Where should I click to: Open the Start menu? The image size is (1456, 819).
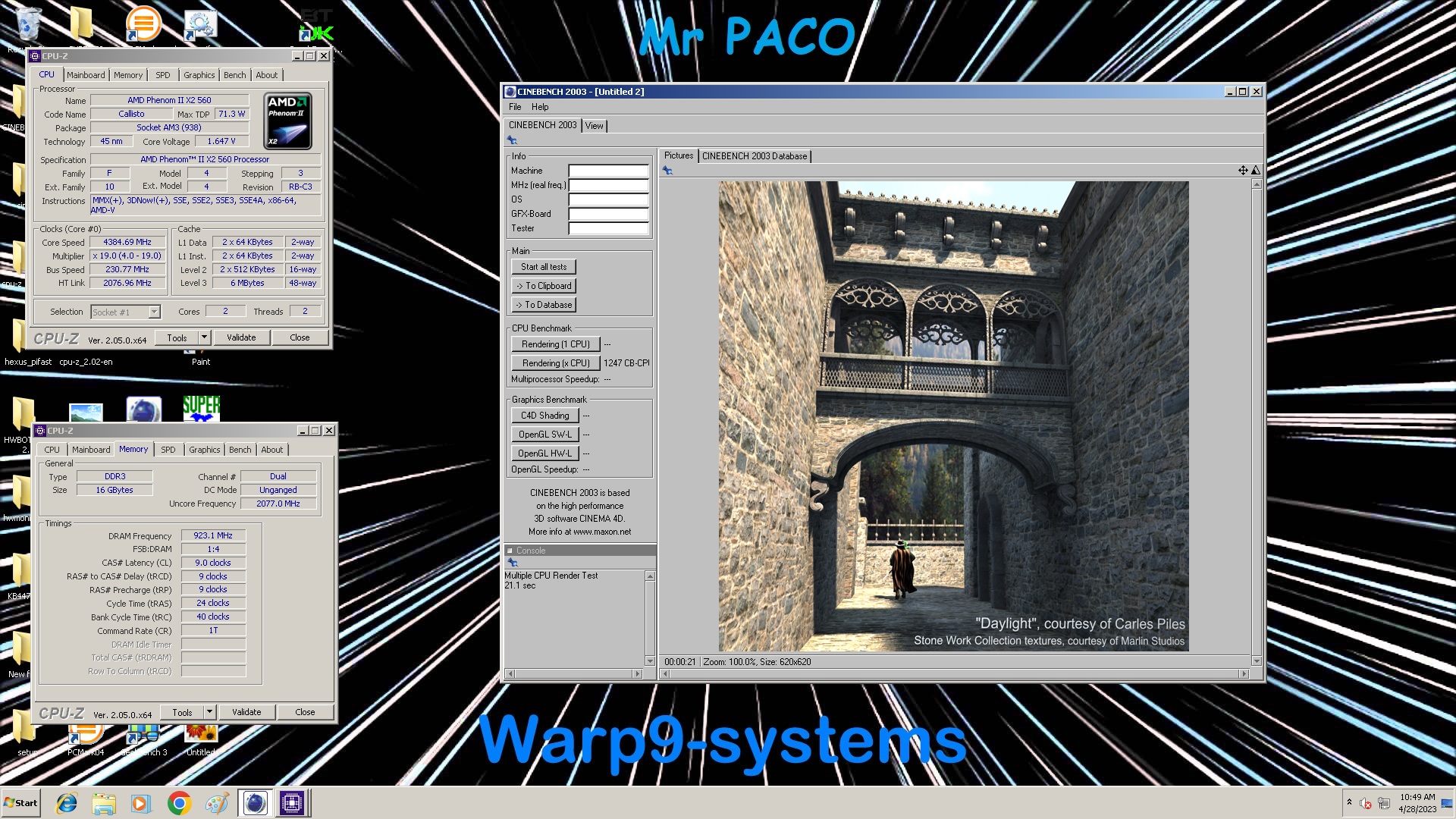tap(21, 803)
